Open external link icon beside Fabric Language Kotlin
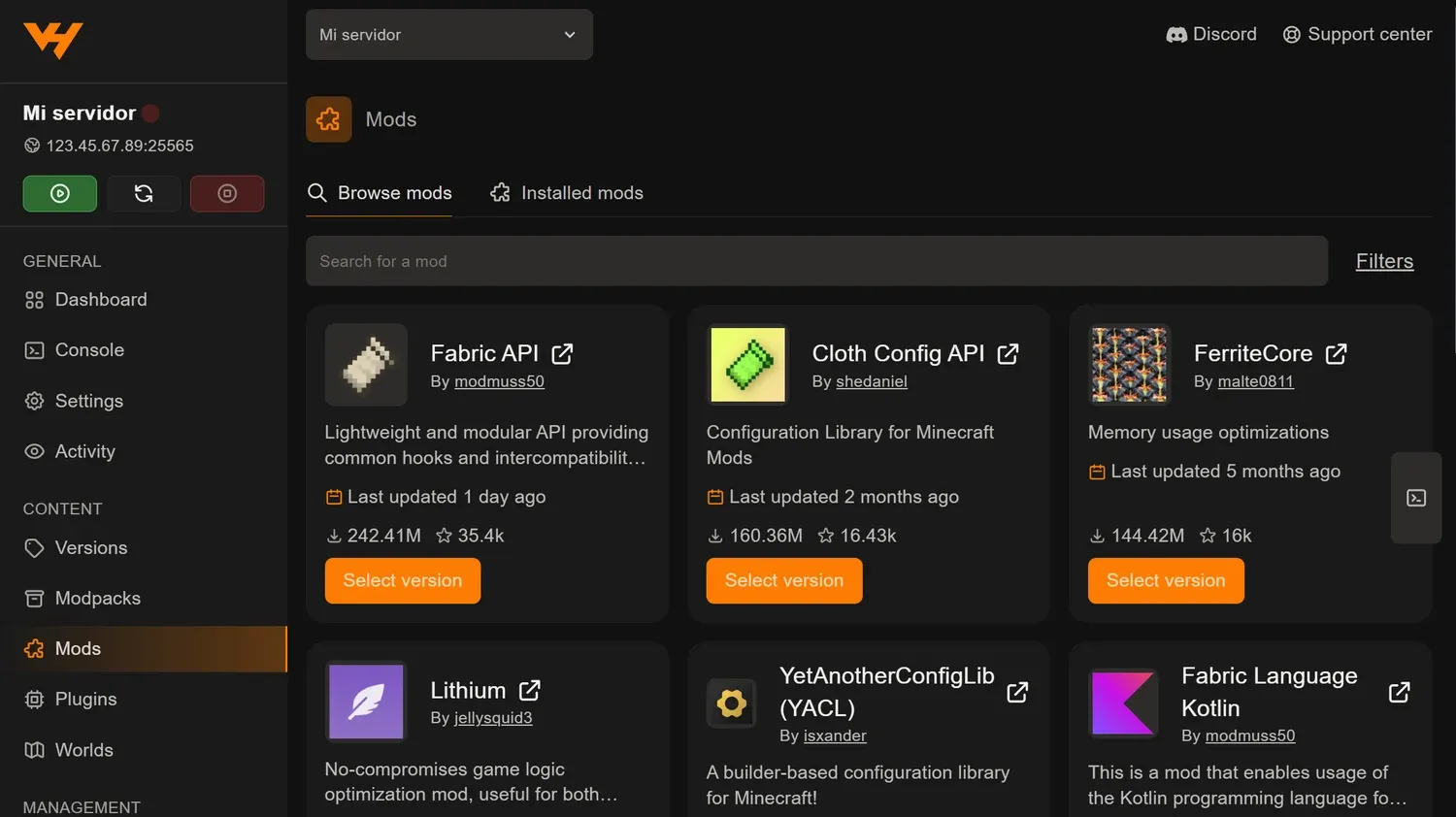This screenshot has width=1456, height=817. click(1399, 692)
